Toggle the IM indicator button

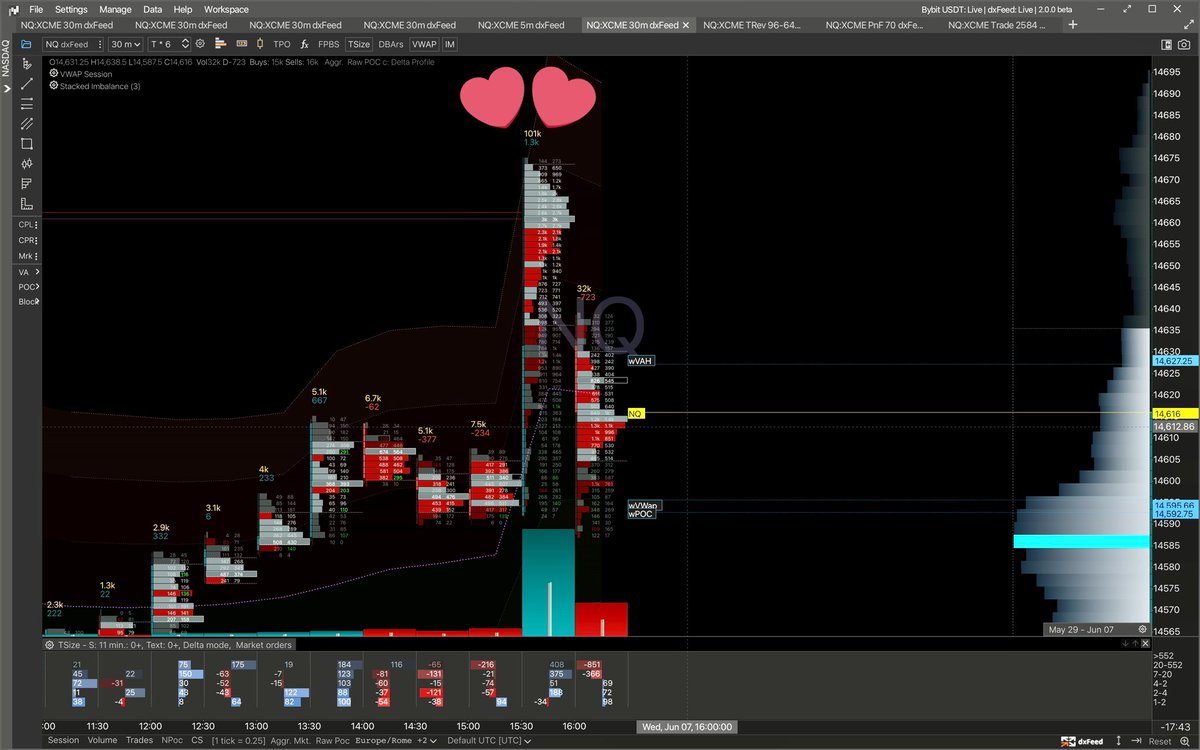[450, 44]
